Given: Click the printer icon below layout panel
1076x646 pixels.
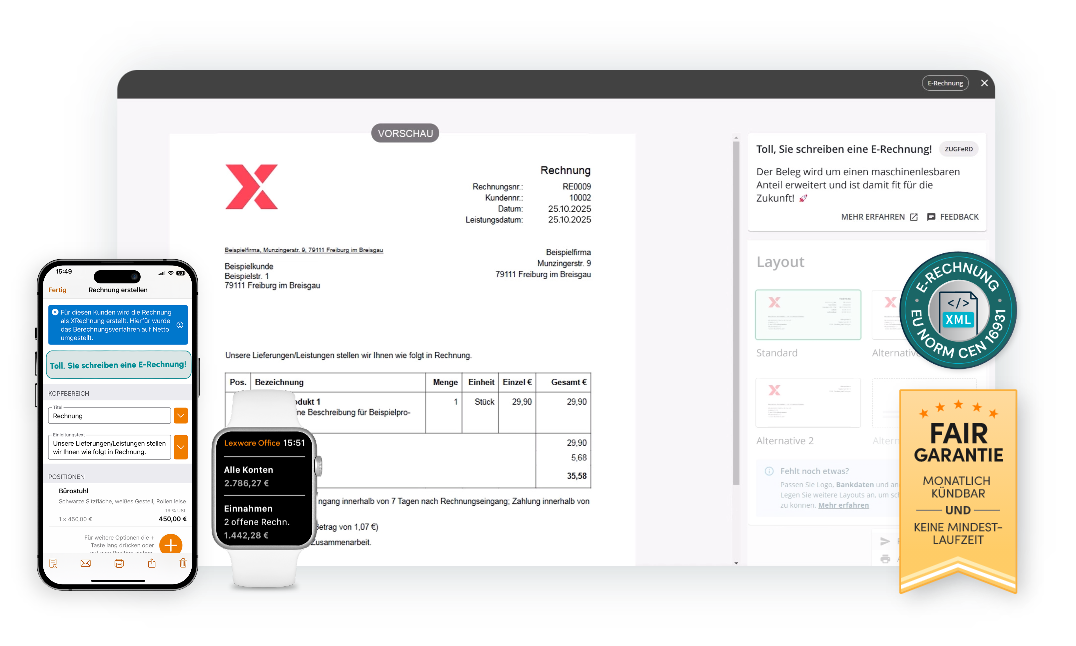Looking at the screenshot, I should tap(885, 558).
